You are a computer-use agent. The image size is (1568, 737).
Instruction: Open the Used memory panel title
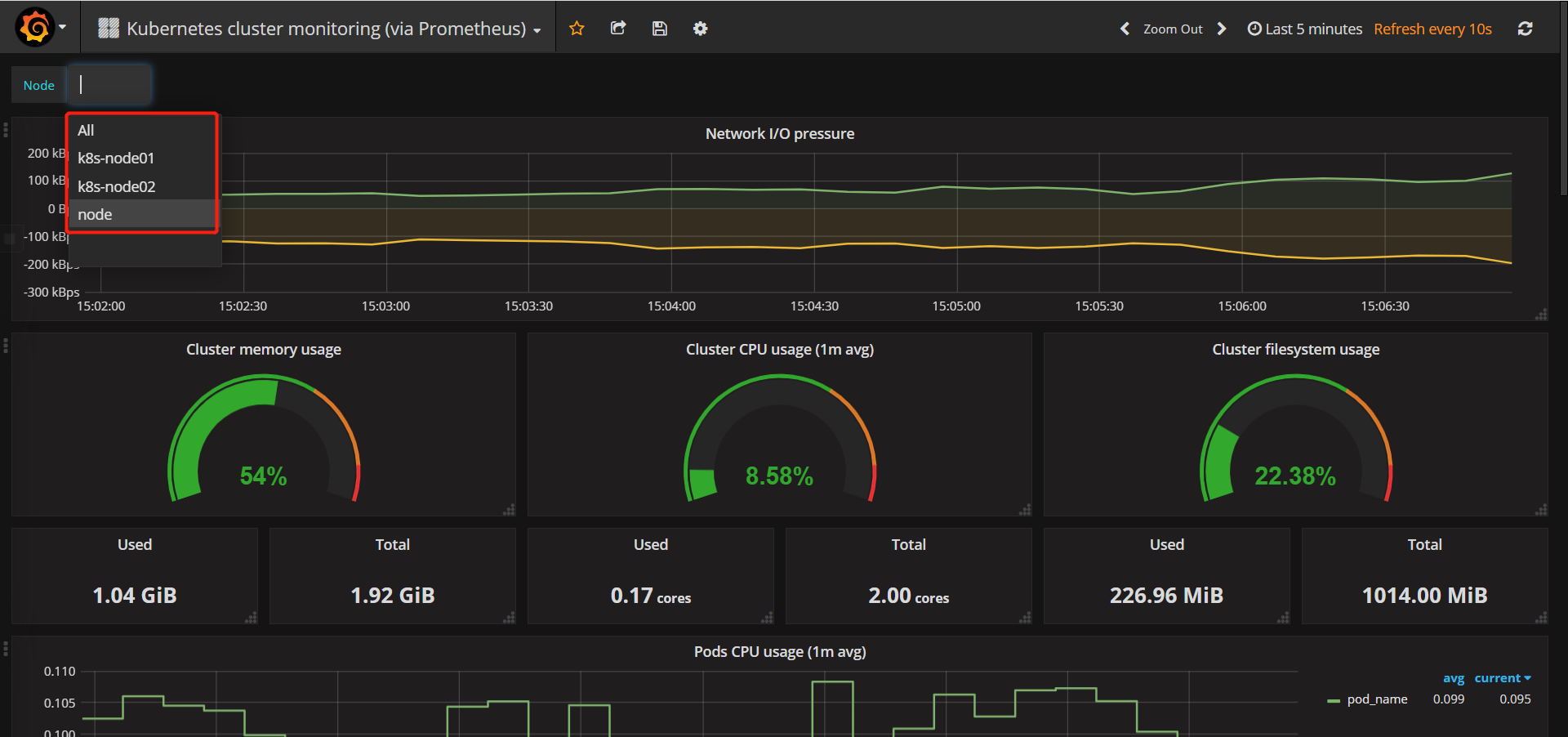coord(135,544)
